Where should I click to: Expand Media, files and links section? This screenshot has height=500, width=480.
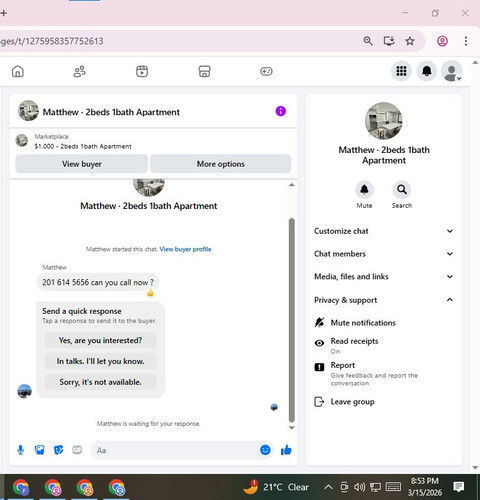pos(384,276)
